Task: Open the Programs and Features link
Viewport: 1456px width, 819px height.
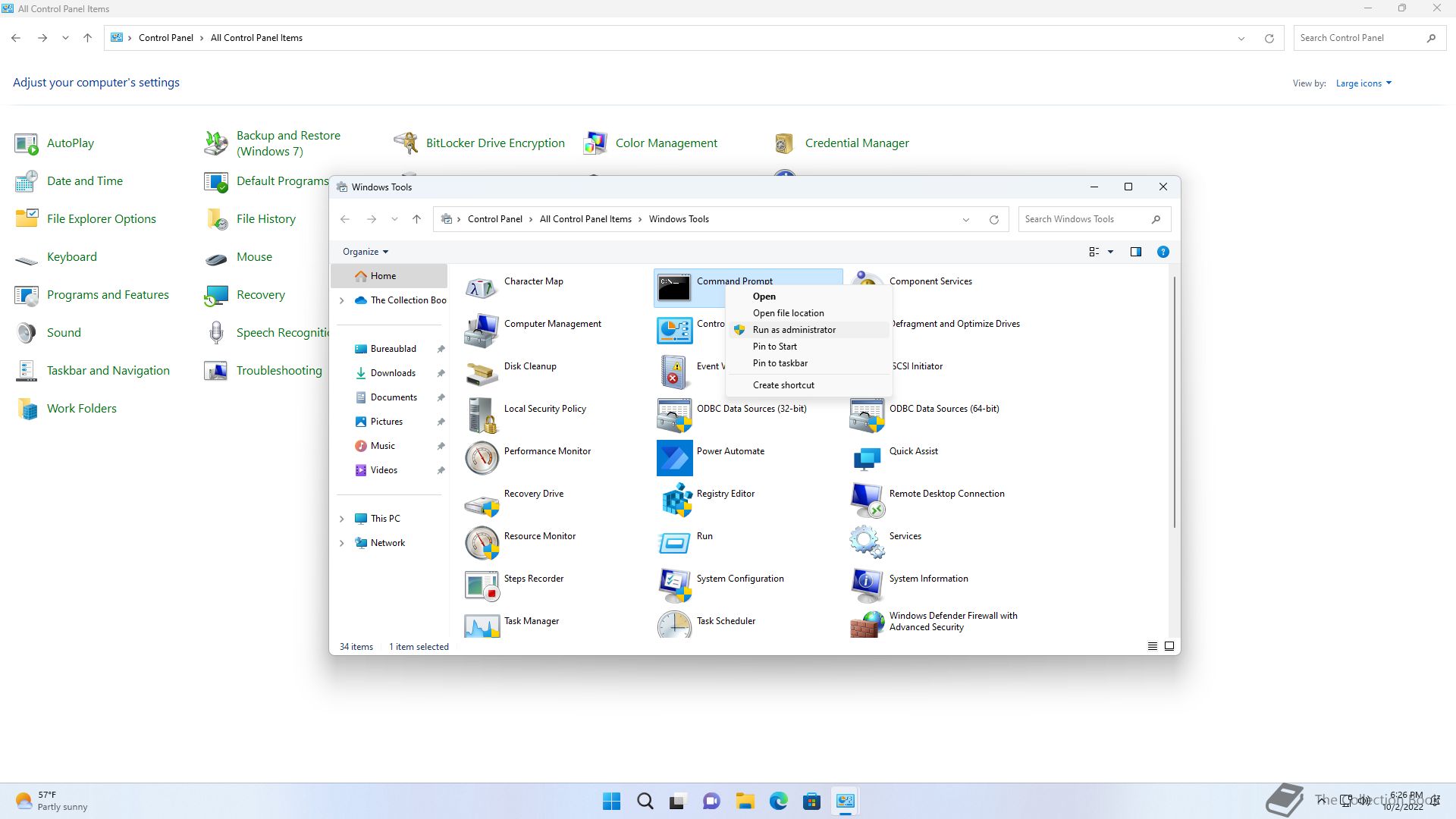Action: coord(108,295)
